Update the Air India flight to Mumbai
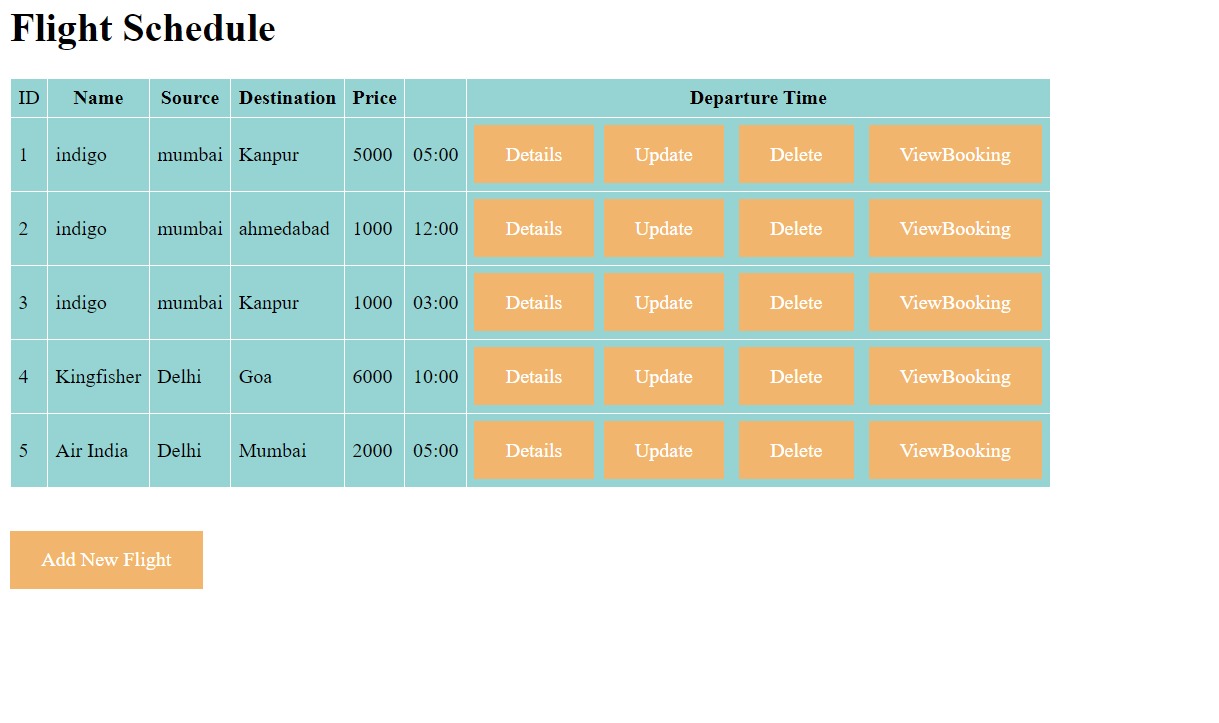The width and height of the screenshot is (1219, 723). coord(663,450)
